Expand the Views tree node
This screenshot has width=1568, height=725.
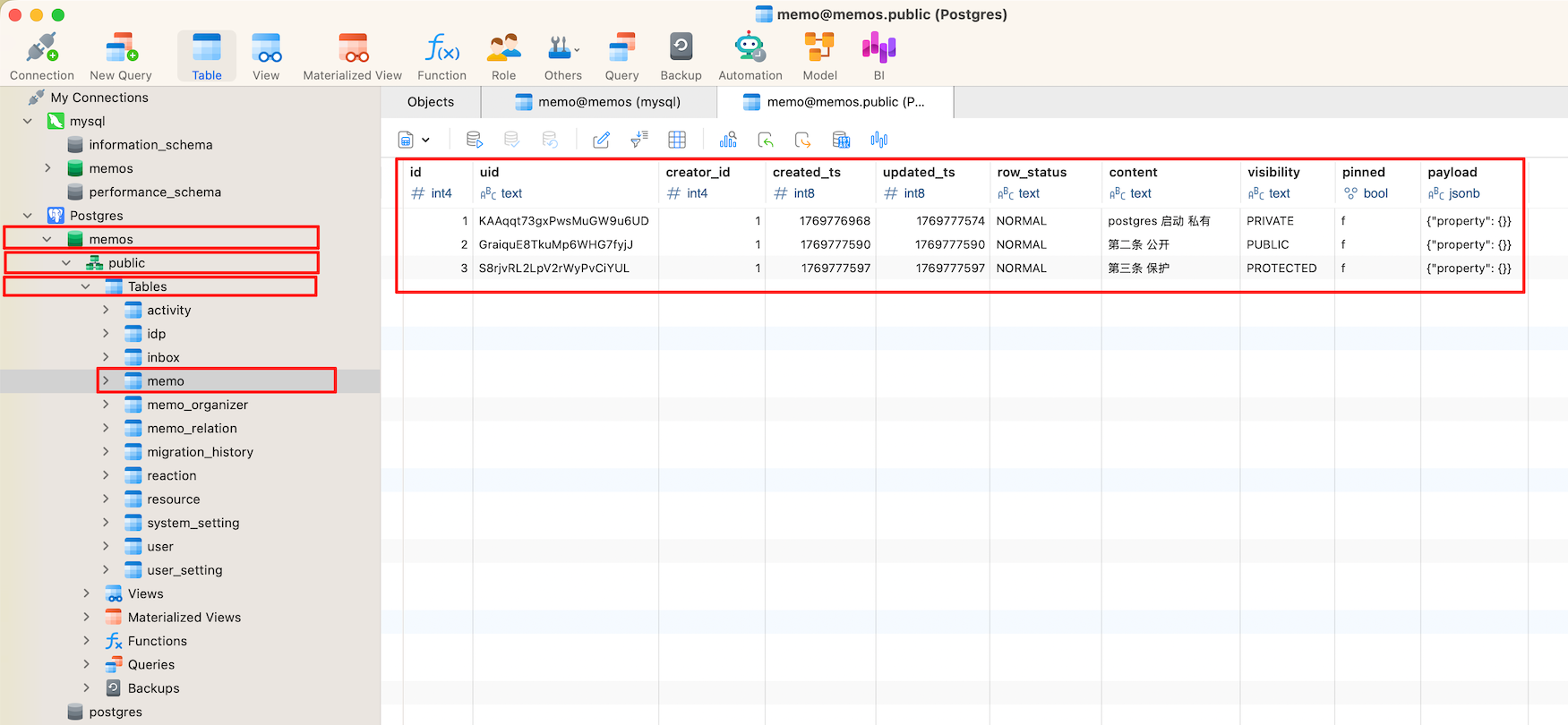pos(86,593)
